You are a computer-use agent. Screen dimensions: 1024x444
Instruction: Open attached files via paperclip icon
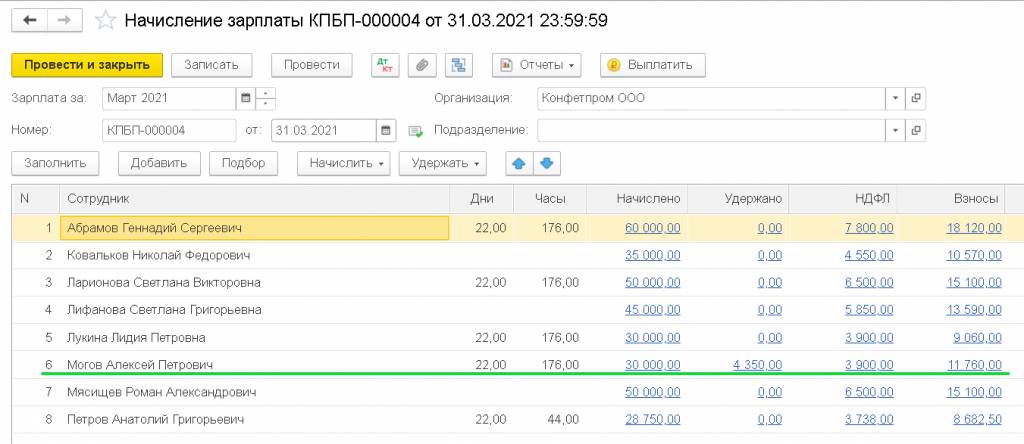coord(422,65)
